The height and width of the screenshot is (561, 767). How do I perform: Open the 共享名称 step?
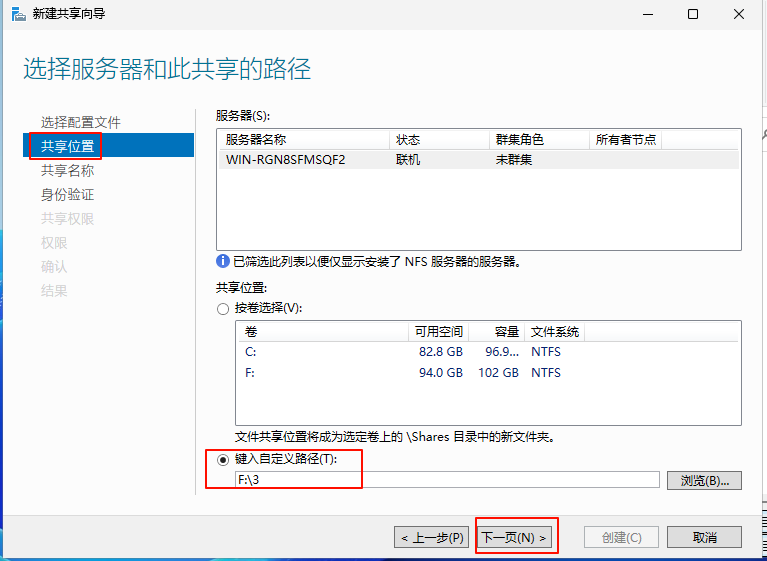click(x=68, y=170)
